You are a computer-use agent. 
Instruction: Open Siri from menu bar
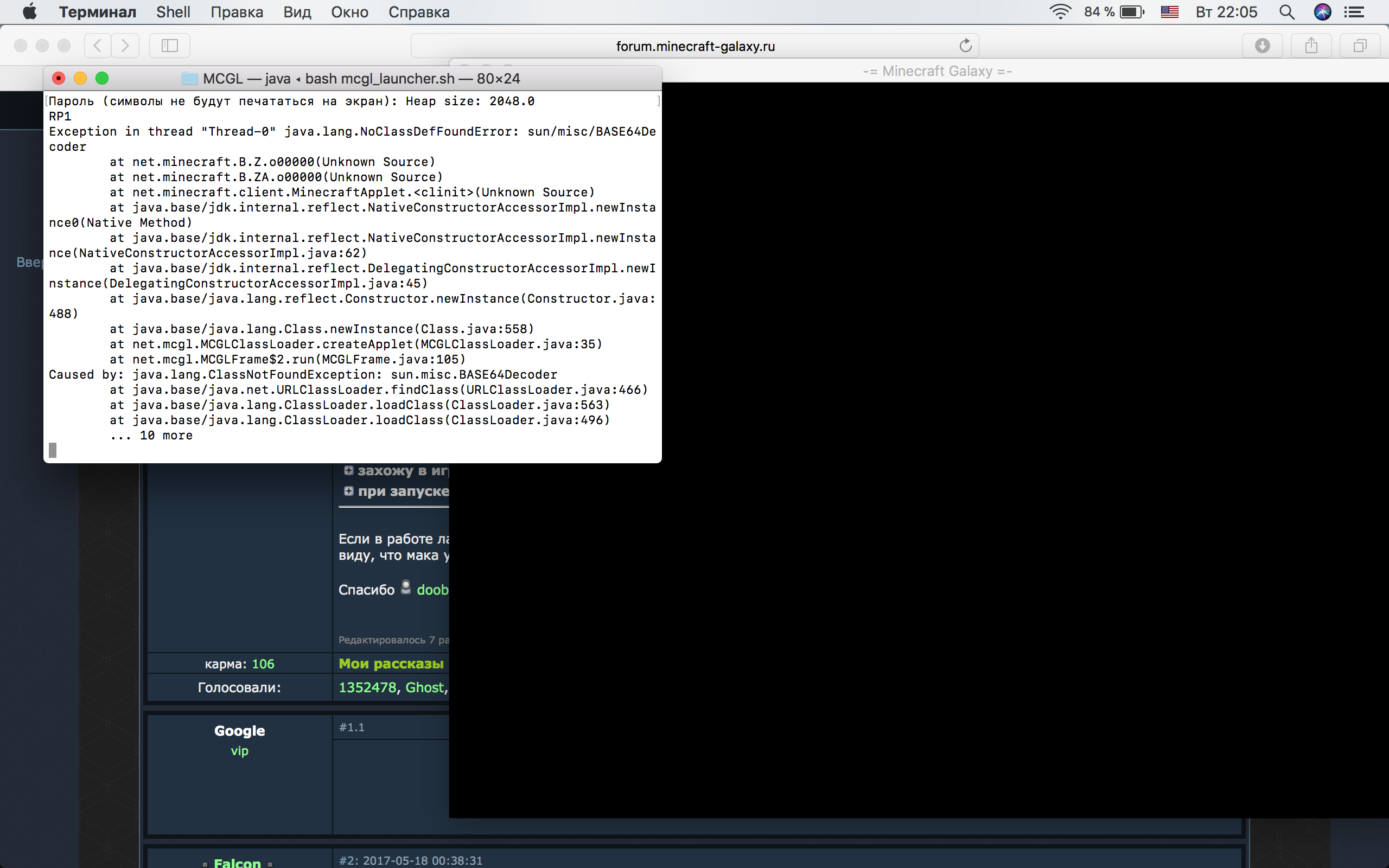pyautogui.click(x=1322, y=12)
